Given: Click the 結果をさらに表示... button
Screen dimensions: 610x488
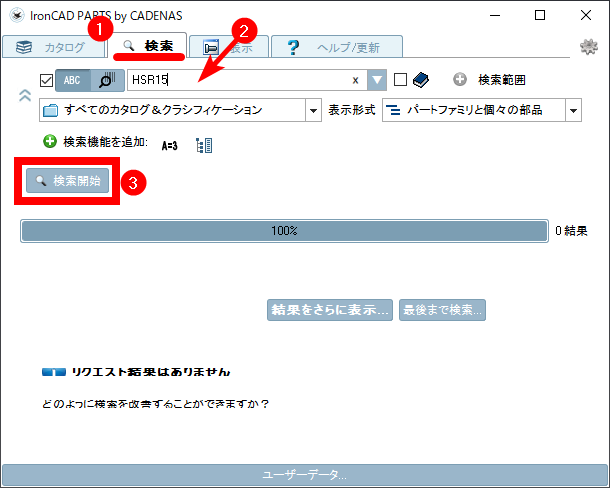Looking at the screenshot, I should [330, 310].
